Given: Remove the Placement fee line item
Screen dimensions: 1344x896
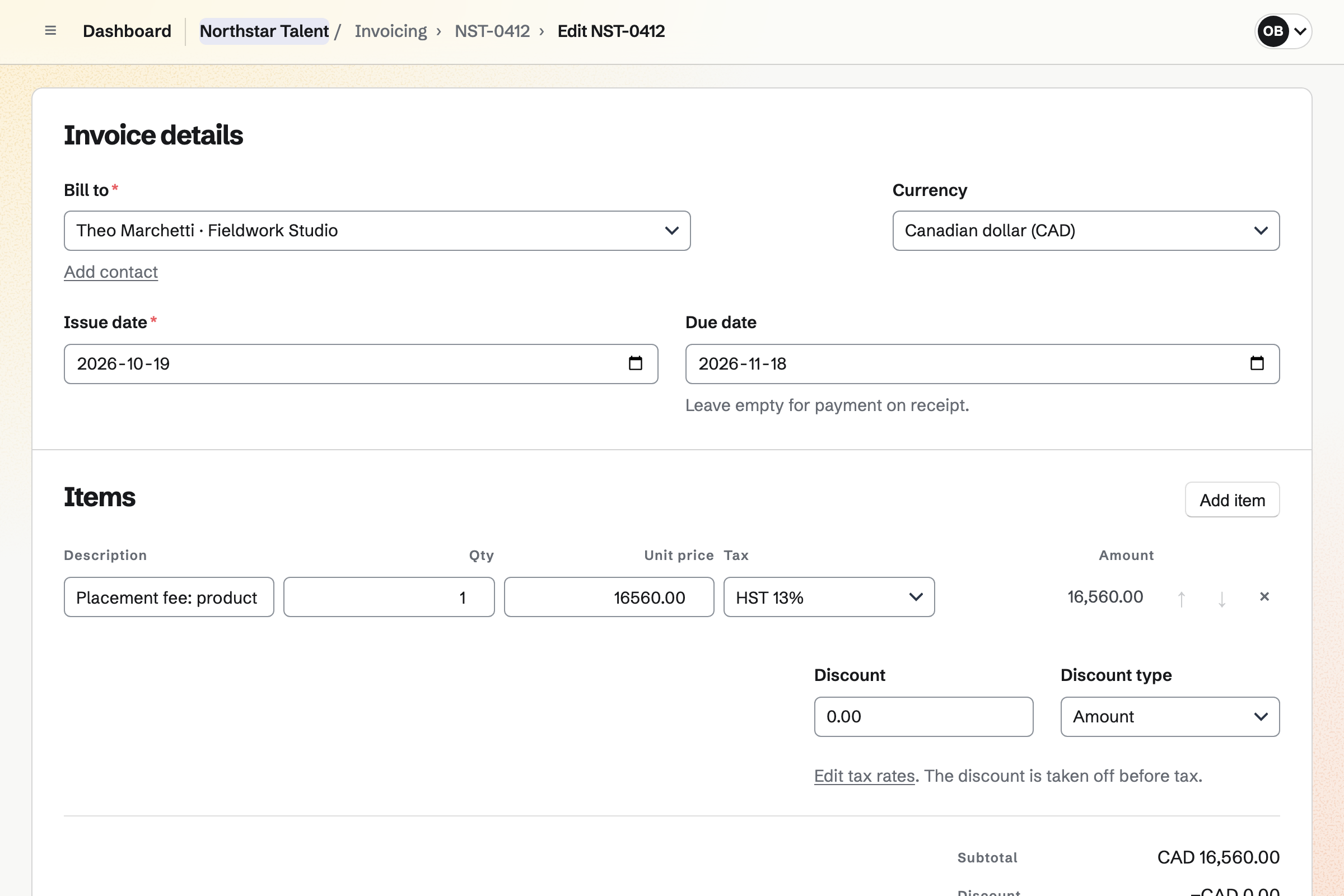Looking at the screenshot, I should click(1264, 597).
